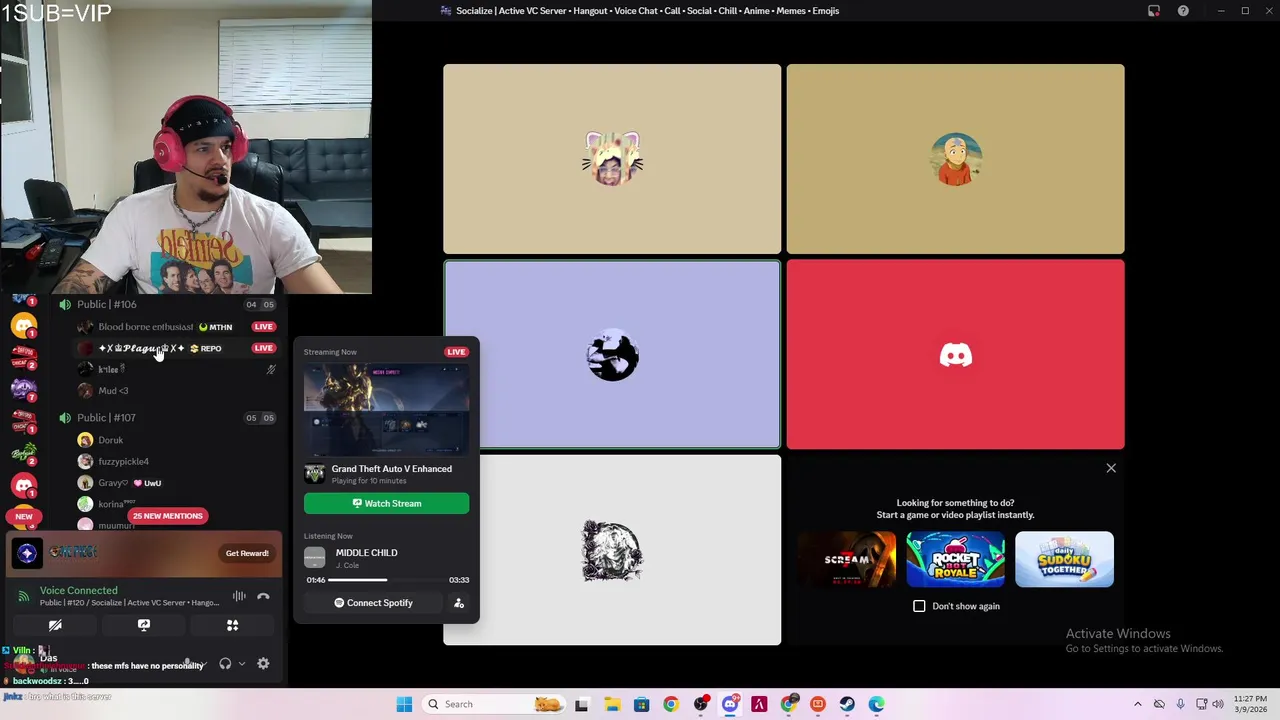The image size is (1280, 720).
Task: Open system volume speaker icon in tray
Action: click(x=1218, y=704)
